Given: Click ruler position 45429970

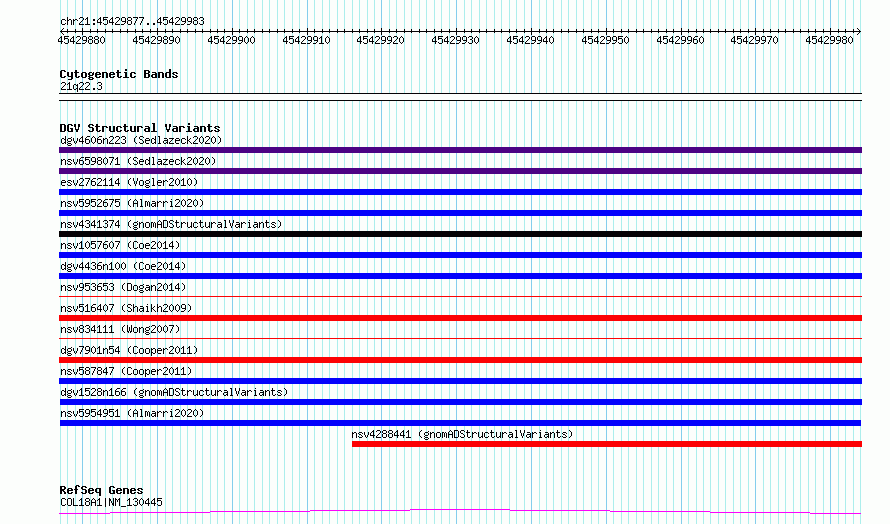Looking at the screenshot, I should (x=755, y=40).
